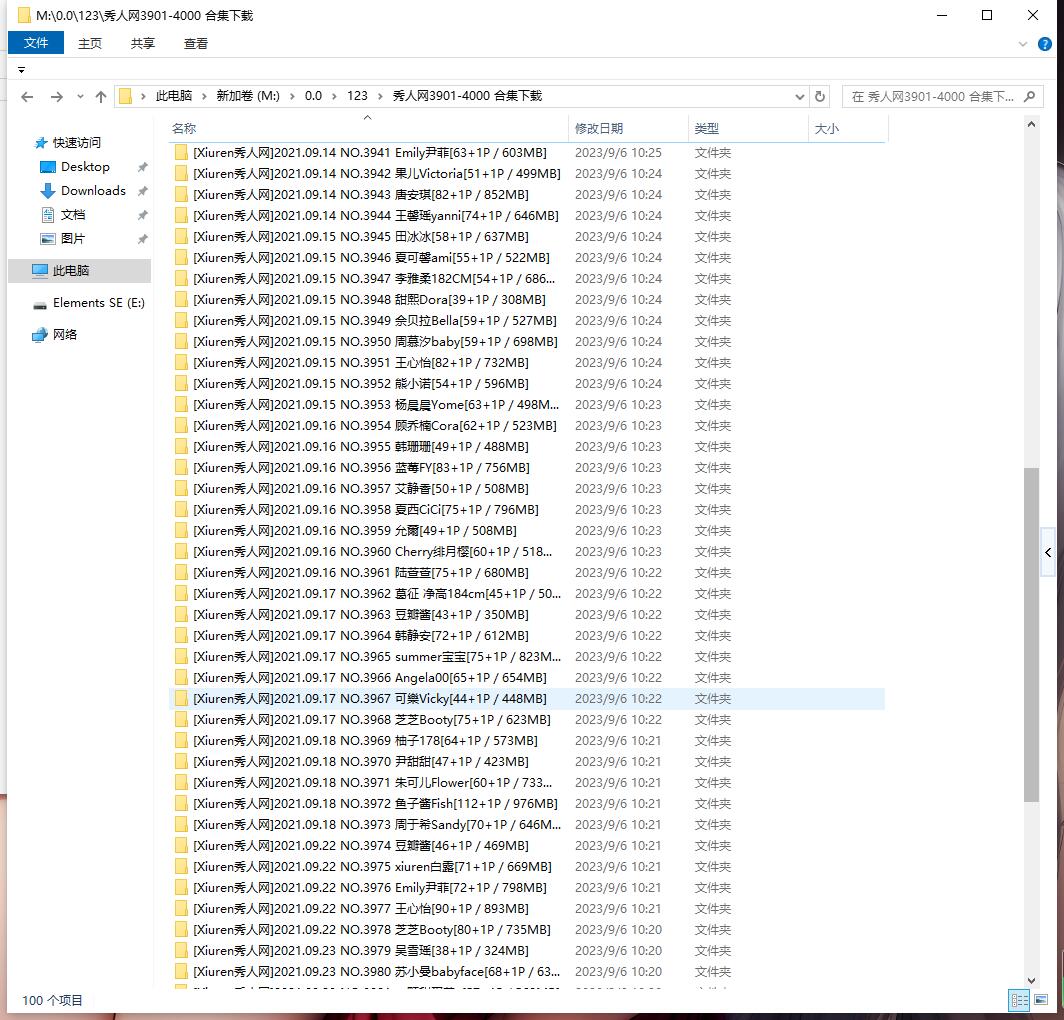1064x1020 pixels.
Task: Open 网络 in navigation pane
Action: 65,335
